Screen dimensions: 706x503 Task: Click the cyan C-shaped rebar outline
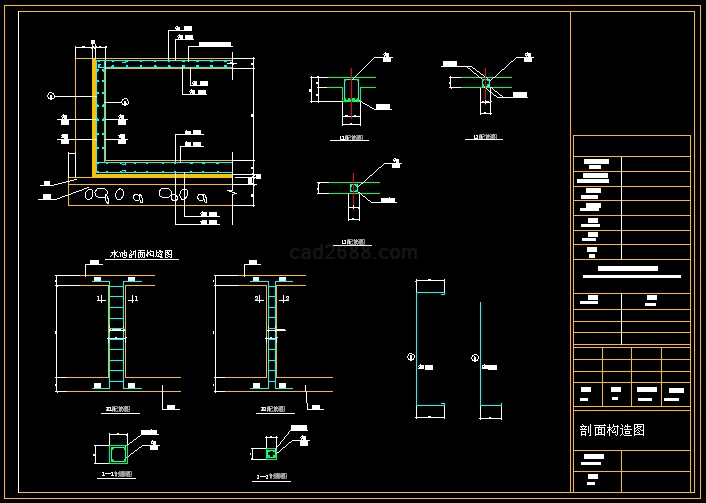pyautogui.click(x=420, y=348)
